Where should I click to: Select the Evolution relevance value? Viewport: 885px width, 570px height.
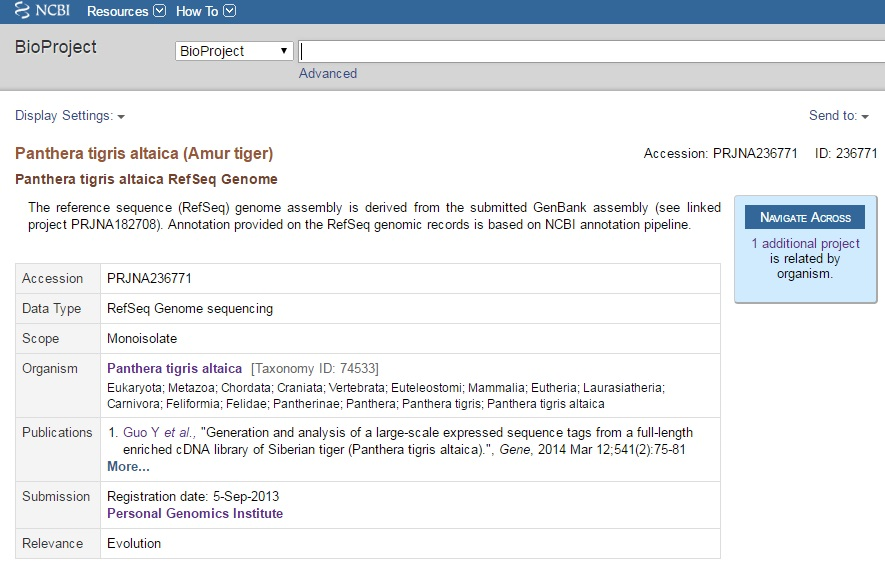click(134, 543)
